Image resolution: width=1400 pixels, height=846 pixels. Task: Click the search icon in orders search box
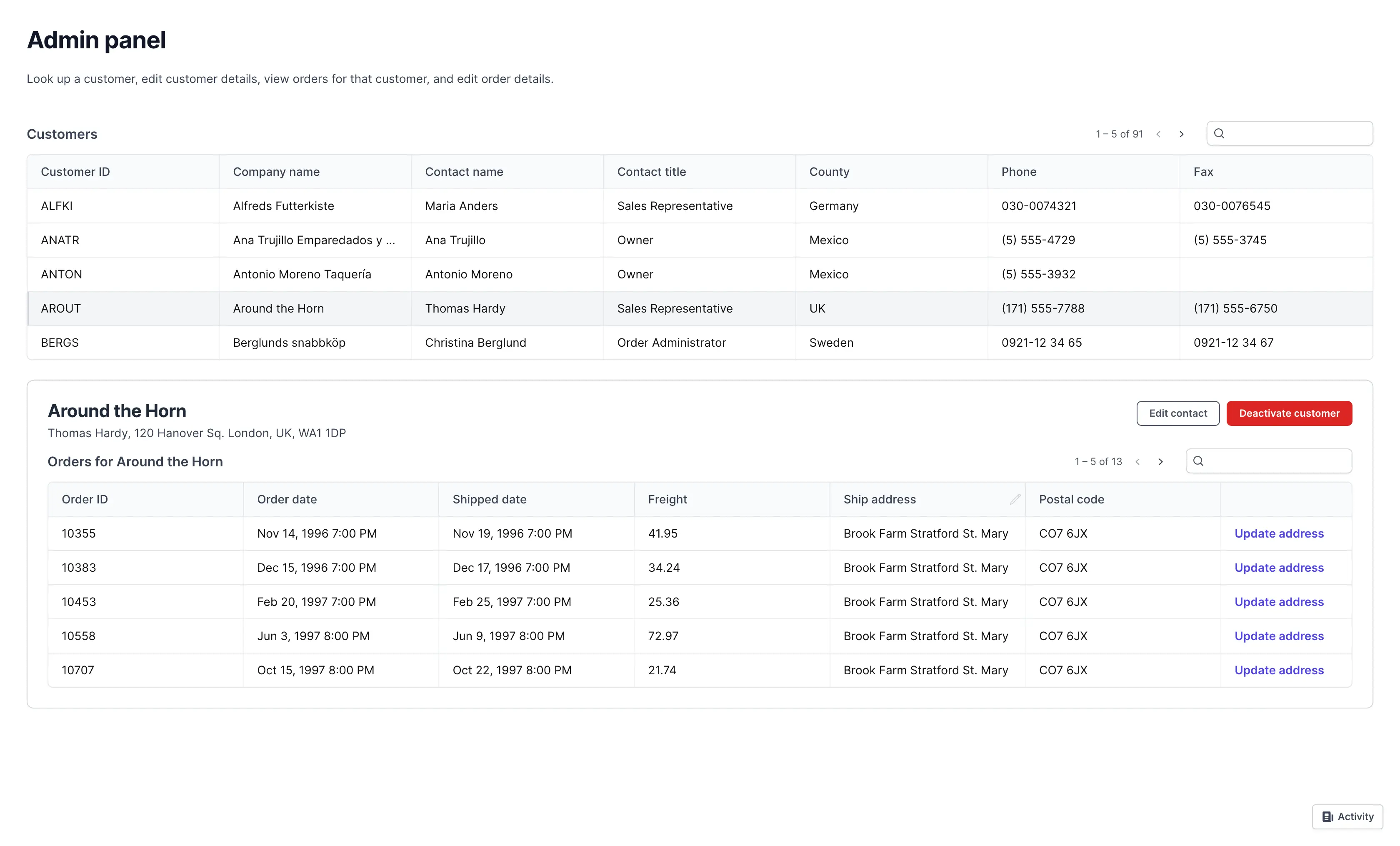click(1198, 461)
